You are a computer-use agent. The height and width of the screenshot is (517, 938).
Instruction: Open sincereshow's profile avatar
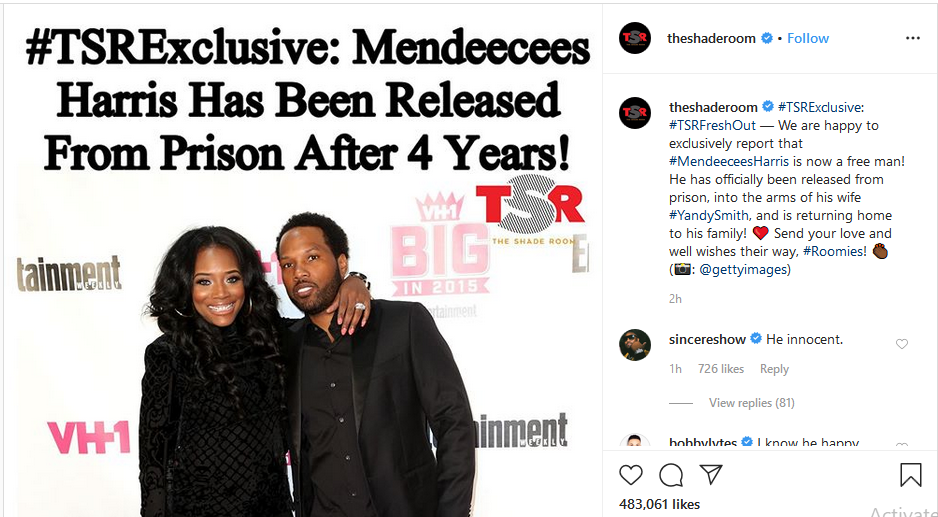pos(635,345)
